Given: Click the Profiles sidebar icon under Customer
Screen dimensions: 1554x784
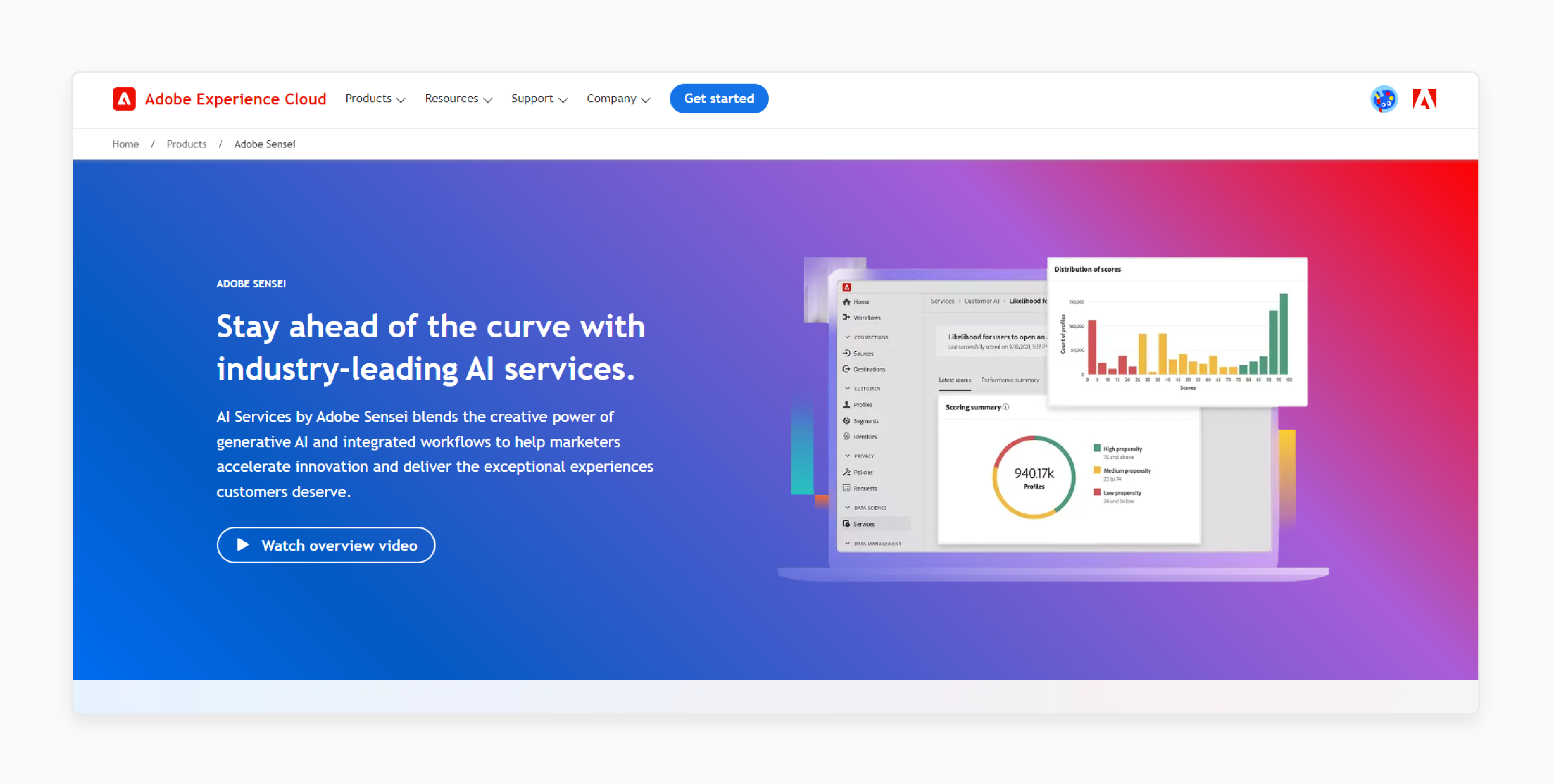Looking at the screenshot, I should tap(847, 405).
